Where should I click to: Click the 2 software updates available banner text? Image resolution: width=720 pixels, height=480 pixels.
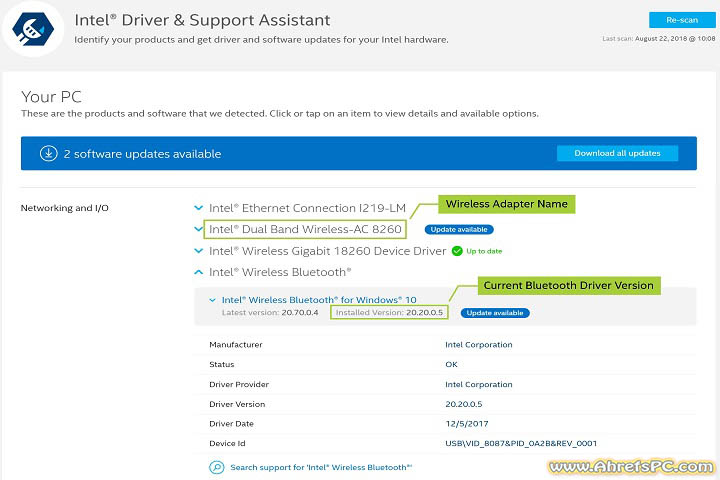[x=142, y=154]
